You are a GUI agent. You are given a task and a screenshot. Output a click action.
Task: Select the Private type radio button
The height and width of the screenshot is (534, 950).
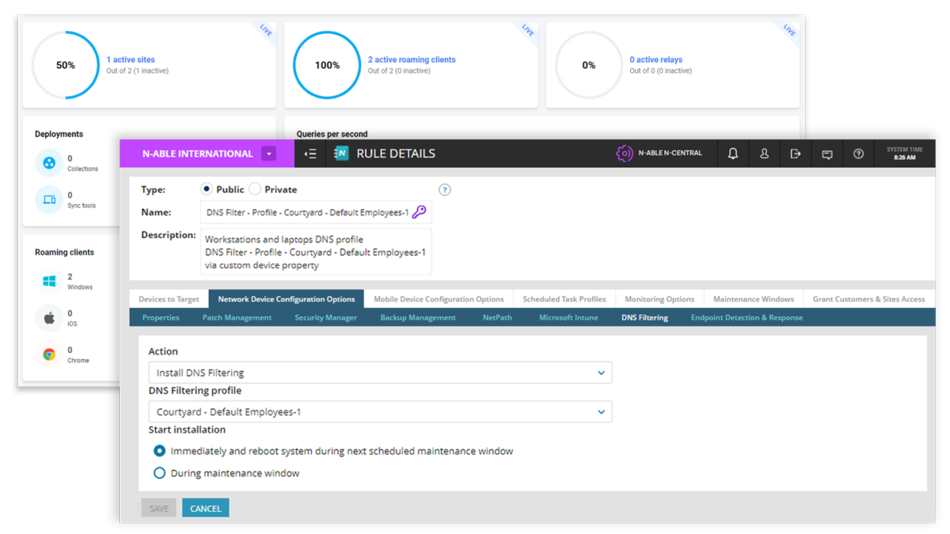255,189
